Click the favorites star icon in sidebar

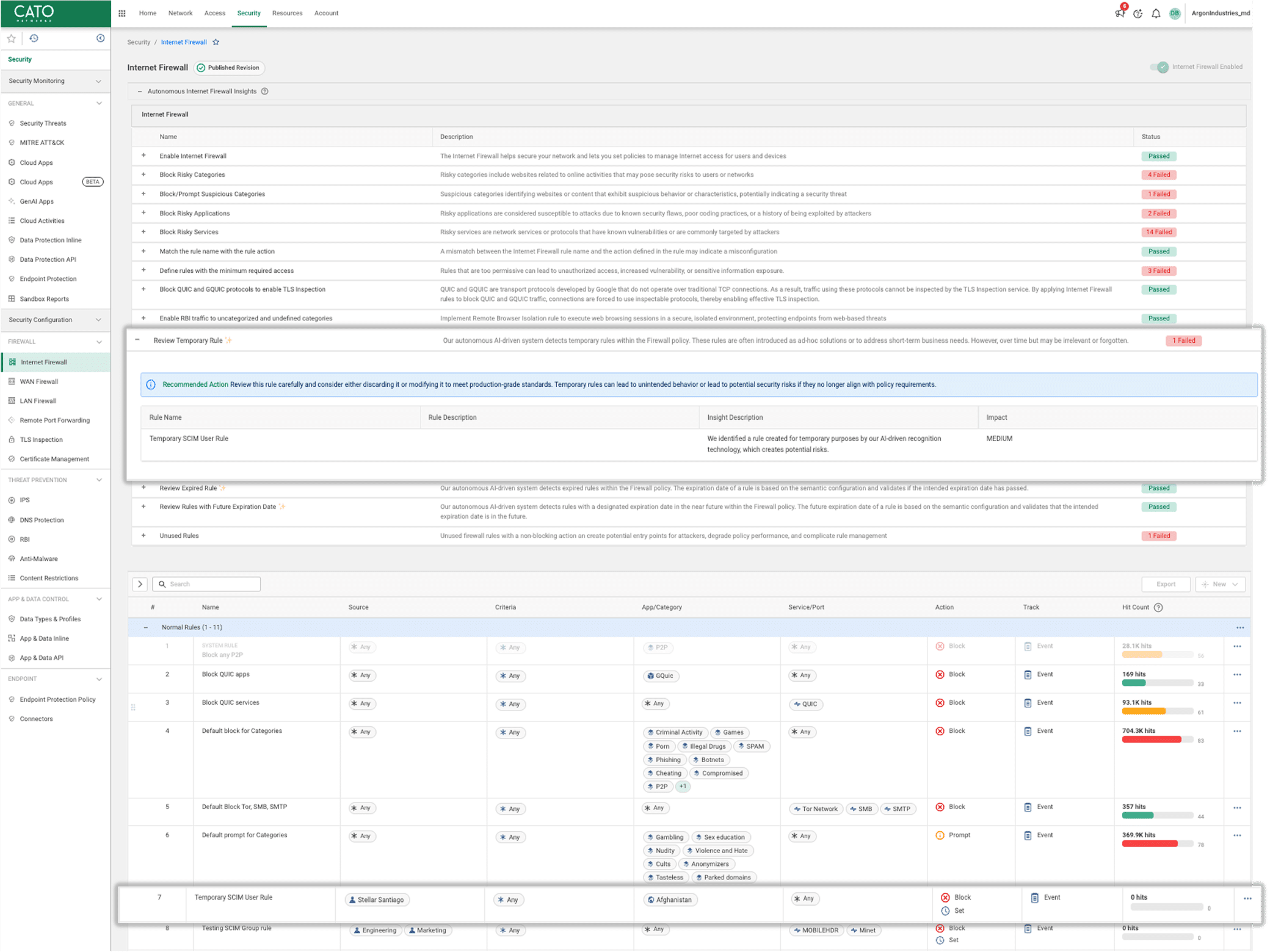(11, 38)
